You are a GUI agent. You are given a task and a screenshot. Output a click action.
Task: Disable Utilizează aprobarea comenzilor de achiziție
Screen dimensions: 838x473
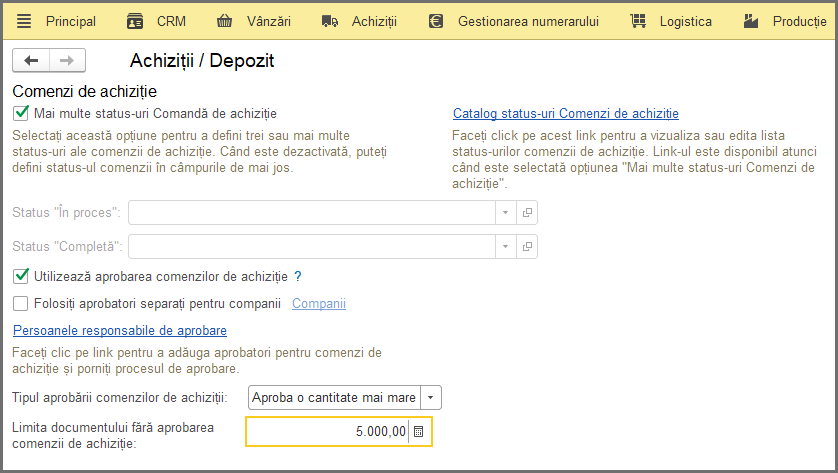[x=21, y=276]
